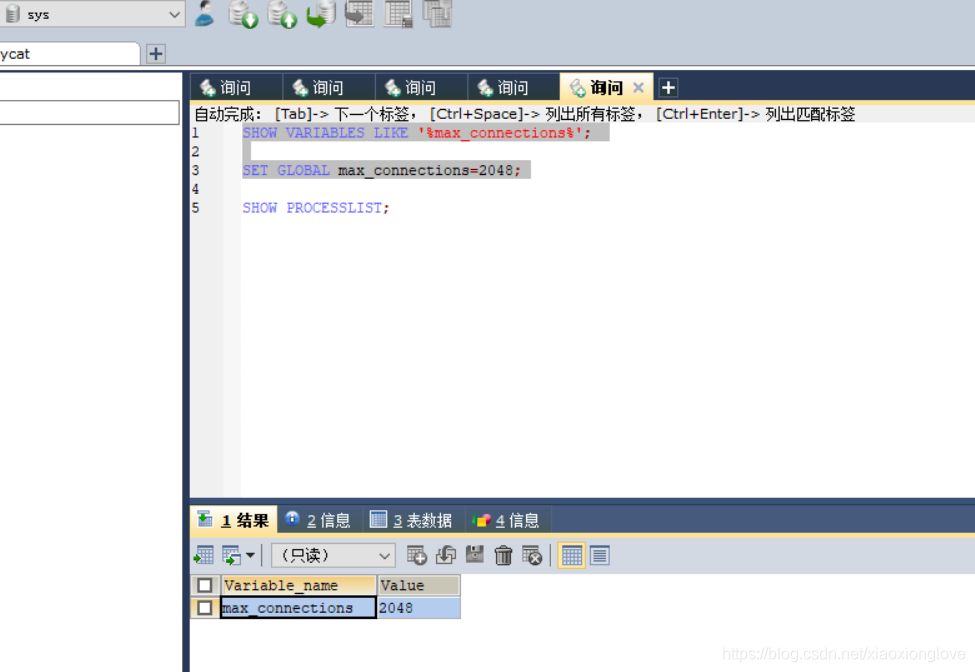Select the active 询问 query tab
The height and width of the screenshot is (672, 975).
tap(605, 87)
